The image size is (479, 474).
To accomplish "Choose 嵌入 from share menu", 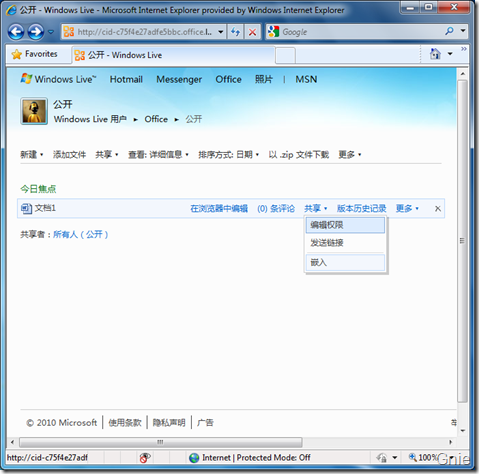I will [345, 262].
